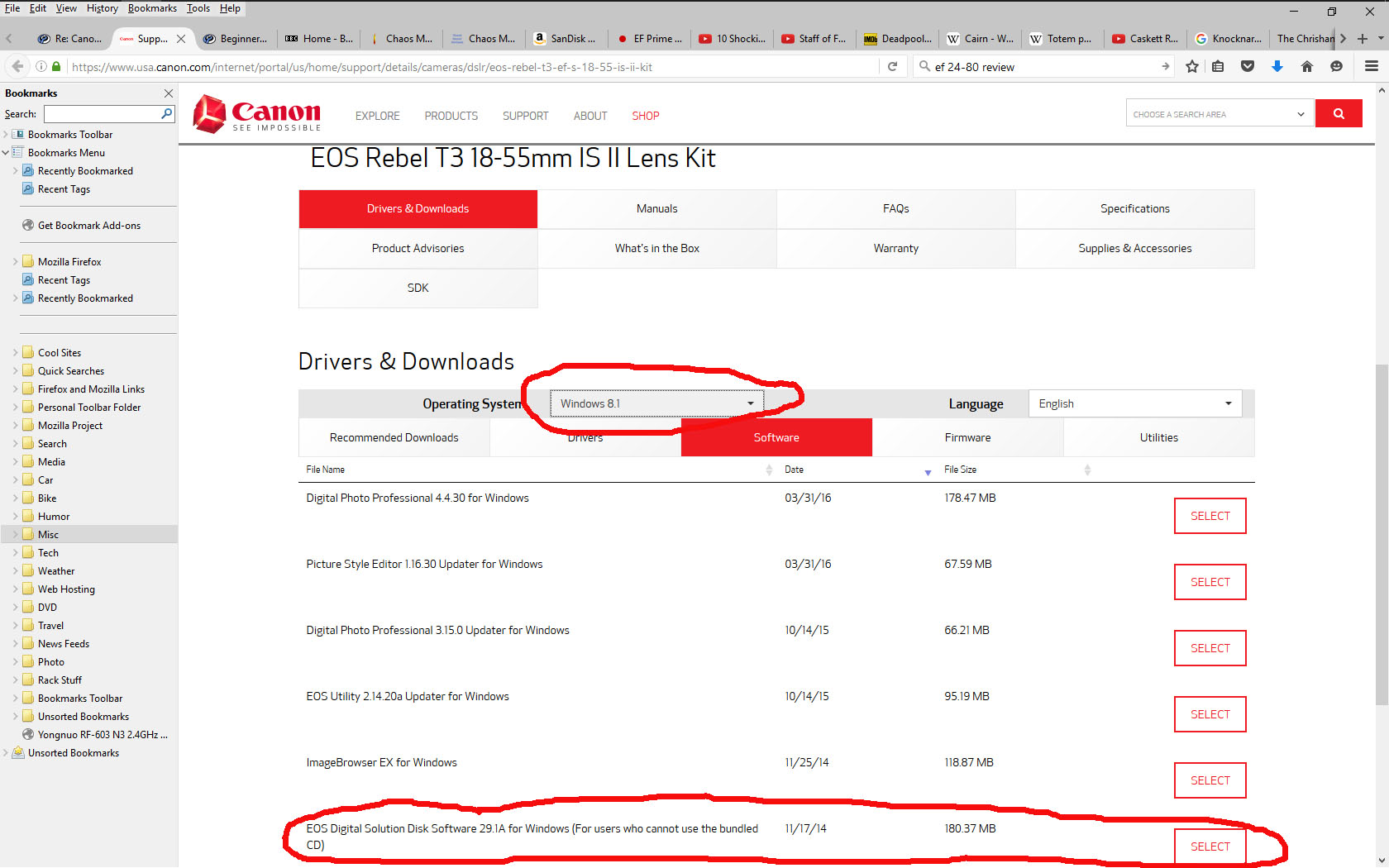Open the Manuals tab
Viewport: 1389px width, 868px height.
656,208
